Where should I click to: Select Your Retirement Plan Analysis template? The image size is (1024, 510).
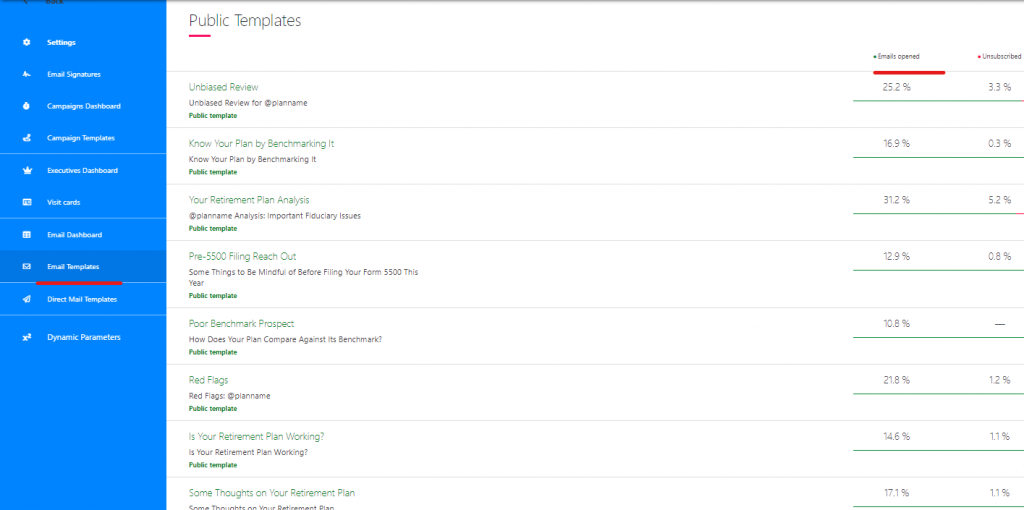point(249,200)
